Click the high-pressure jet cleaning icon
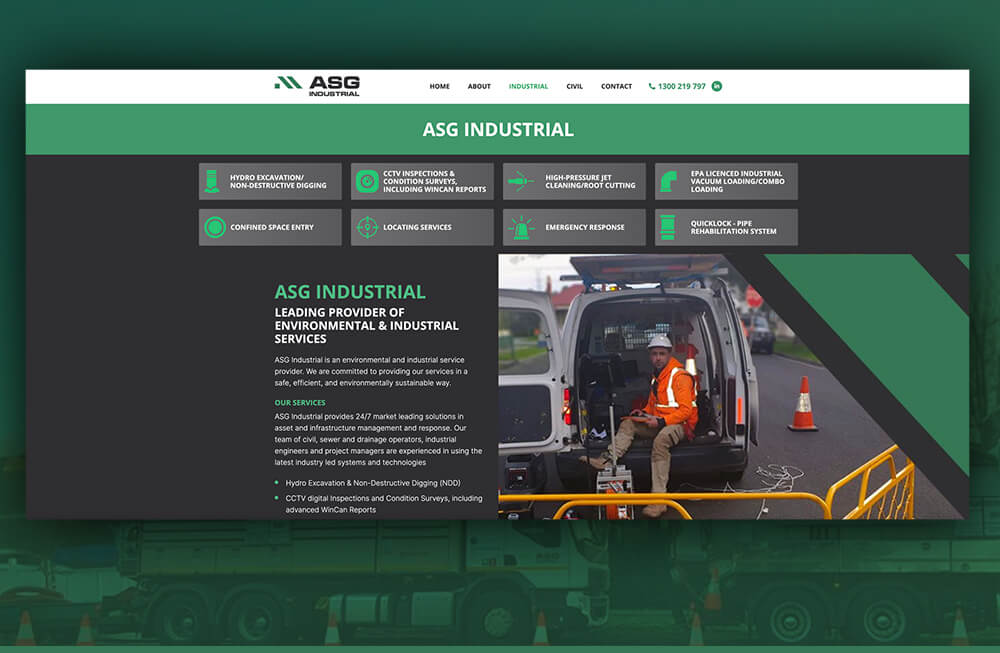 (x=519, y=182)
